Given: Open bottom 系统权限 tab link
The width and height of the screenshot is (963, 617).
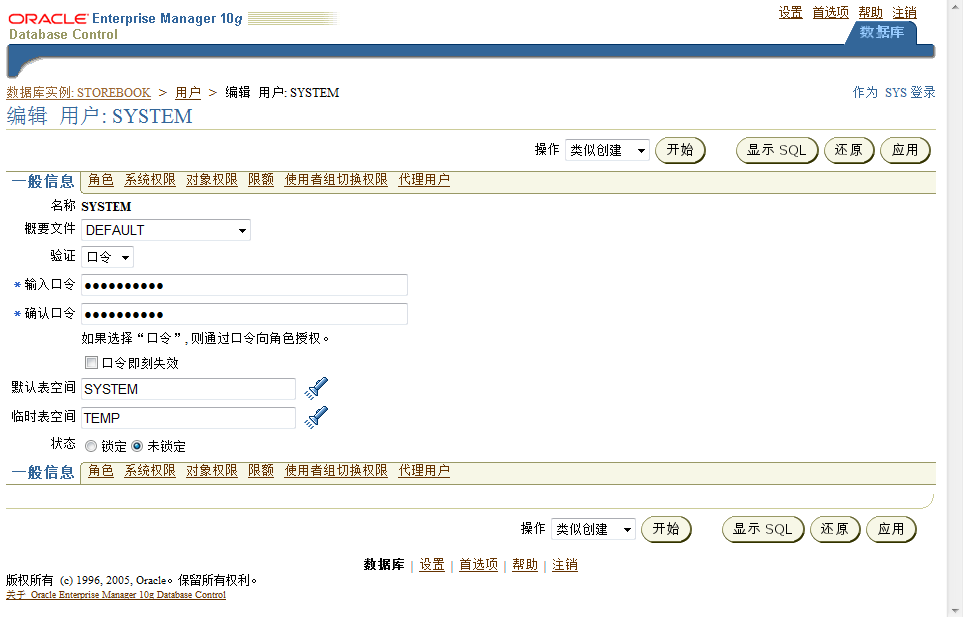Looking at the screenshot, I should (x=150, y=471).
